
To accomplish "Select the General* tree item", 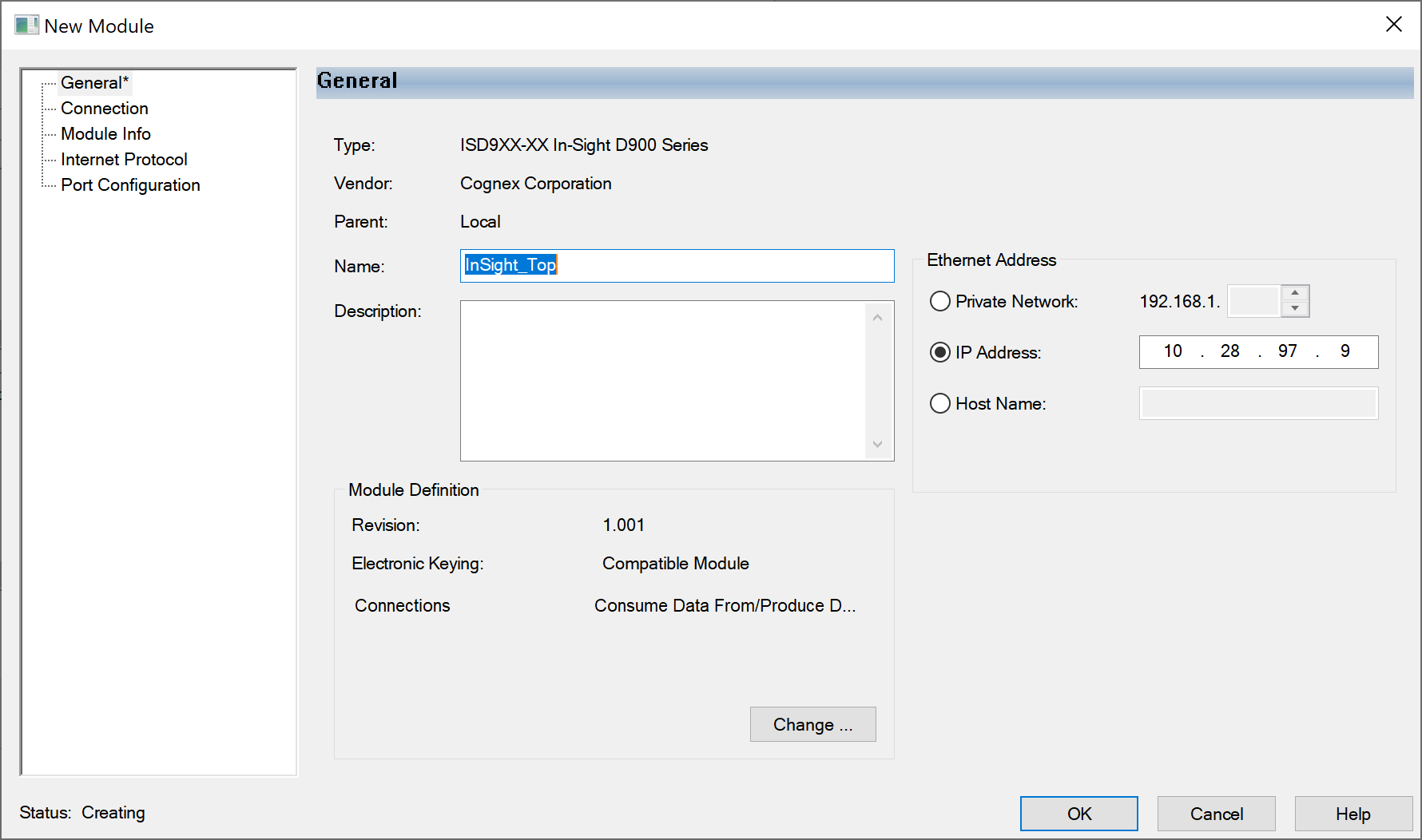I will pyautogui.click(x=93, y=83).
